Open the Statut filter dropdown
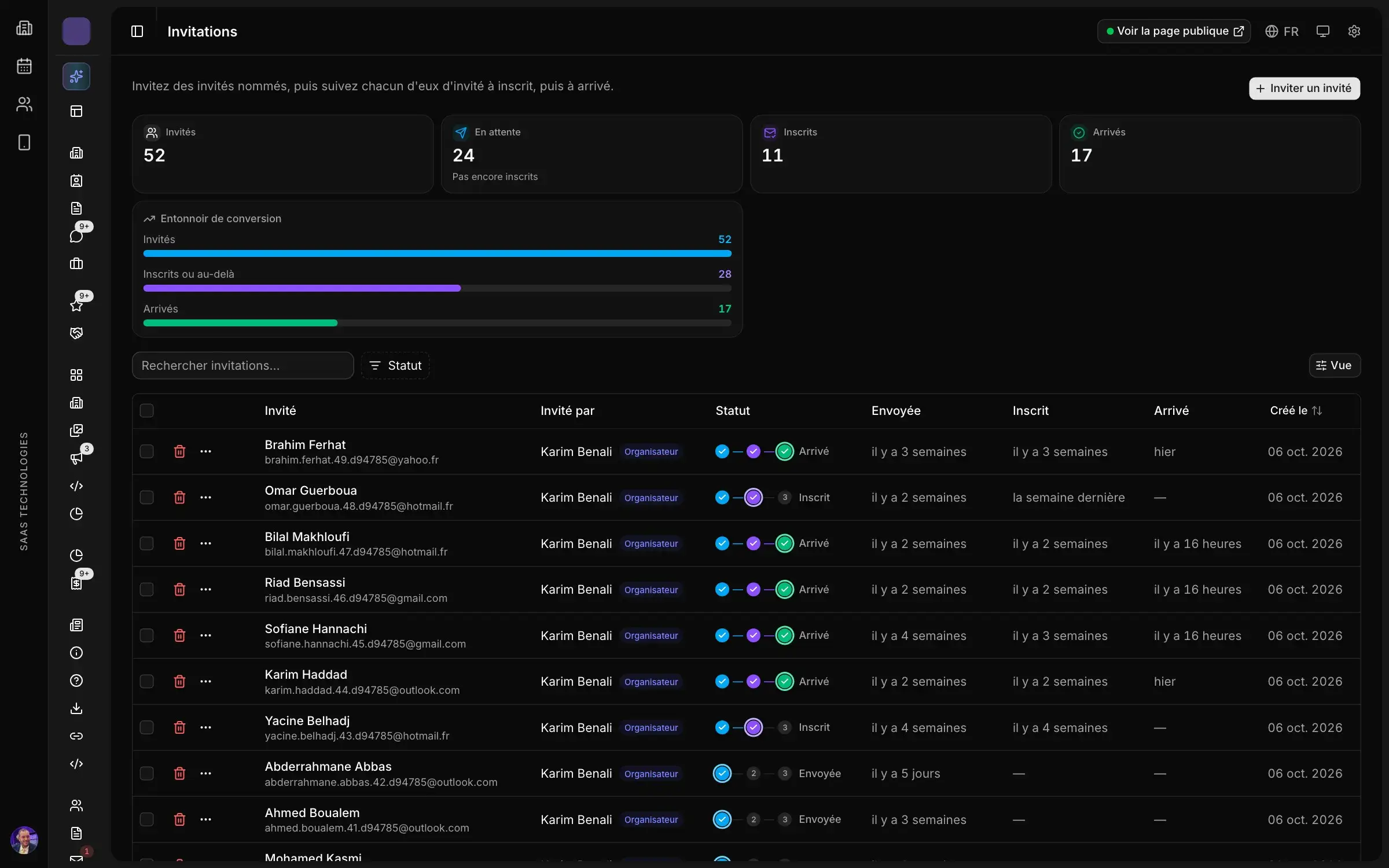Image resolution: width=1389 pixels, height=868 pixels. (395, 366)
